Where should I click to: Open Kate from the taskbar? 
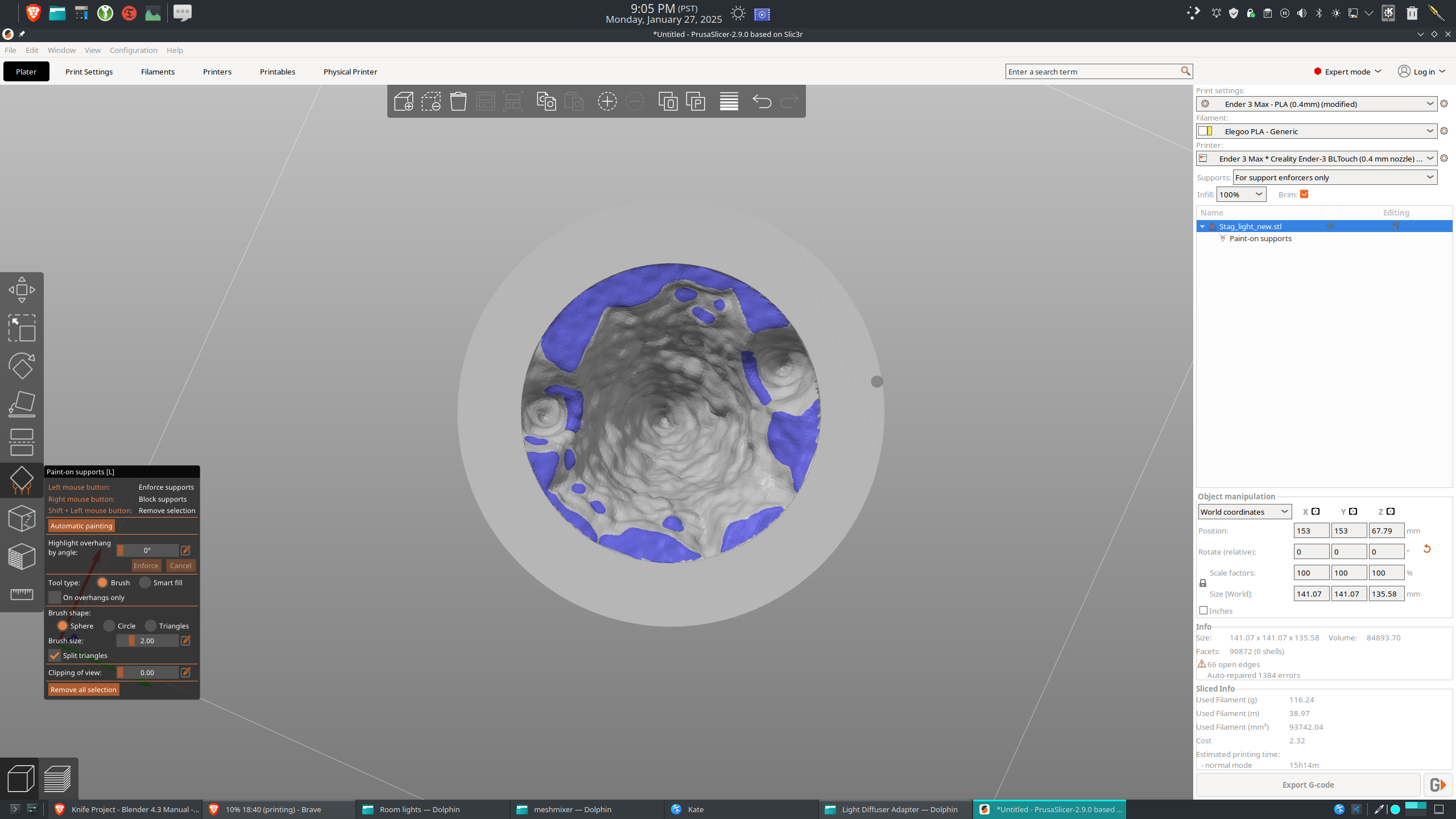[x=741, y=809]
